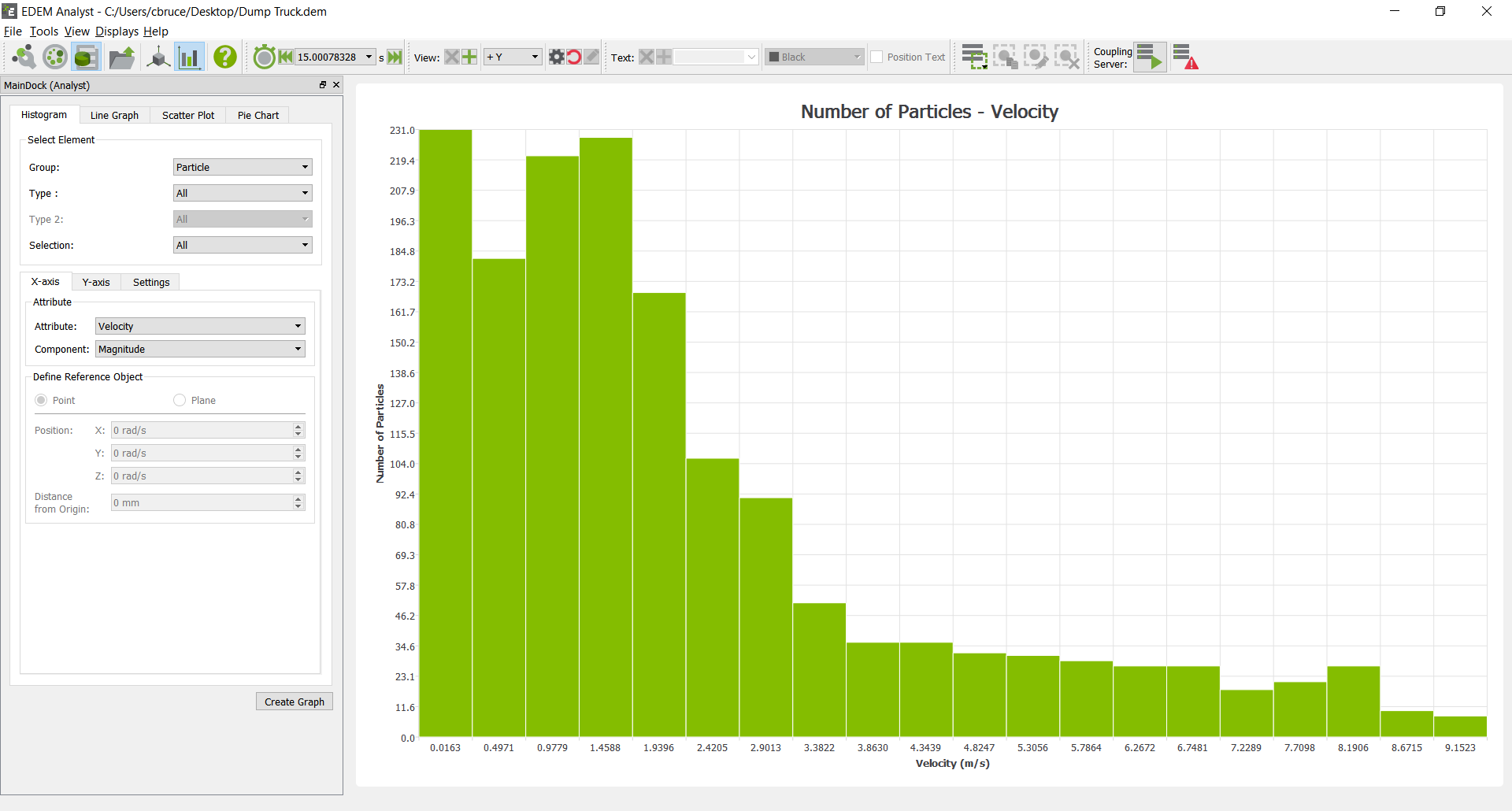The image size is (1512, 811).
Task: Select the Plane radio button
Action: click(180, 400)
